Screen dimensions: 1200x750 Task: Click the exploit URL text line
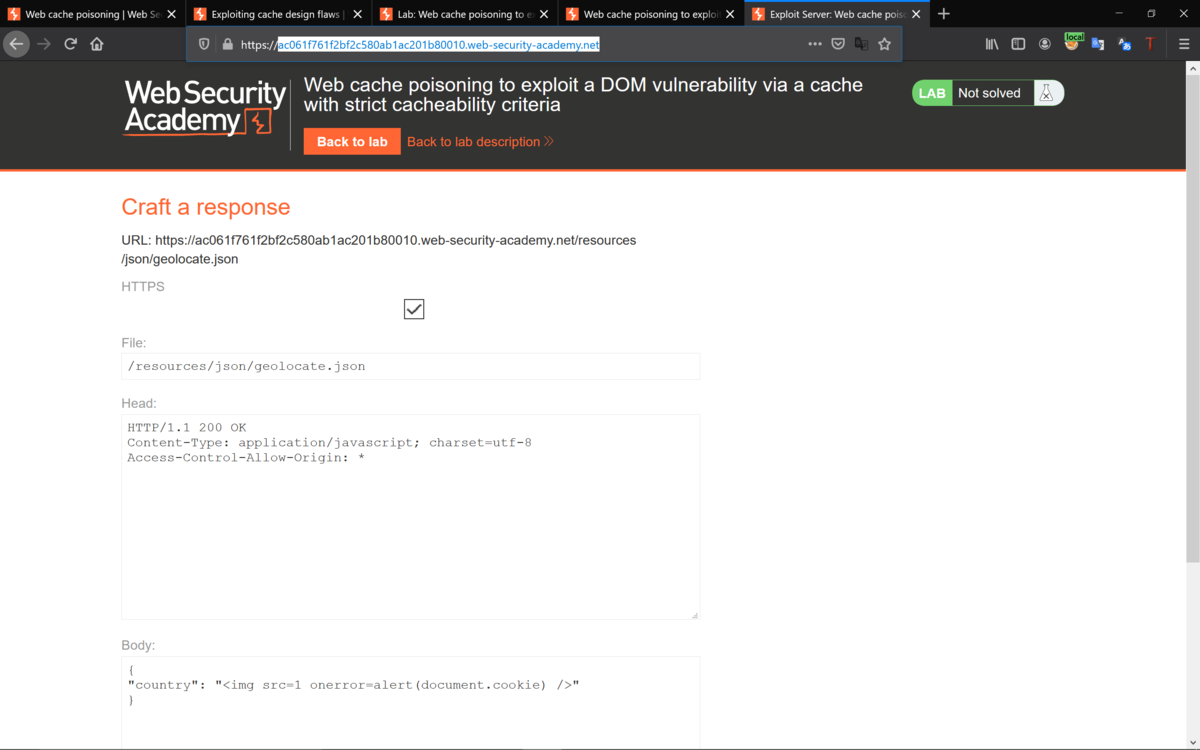tap(378, 249)
